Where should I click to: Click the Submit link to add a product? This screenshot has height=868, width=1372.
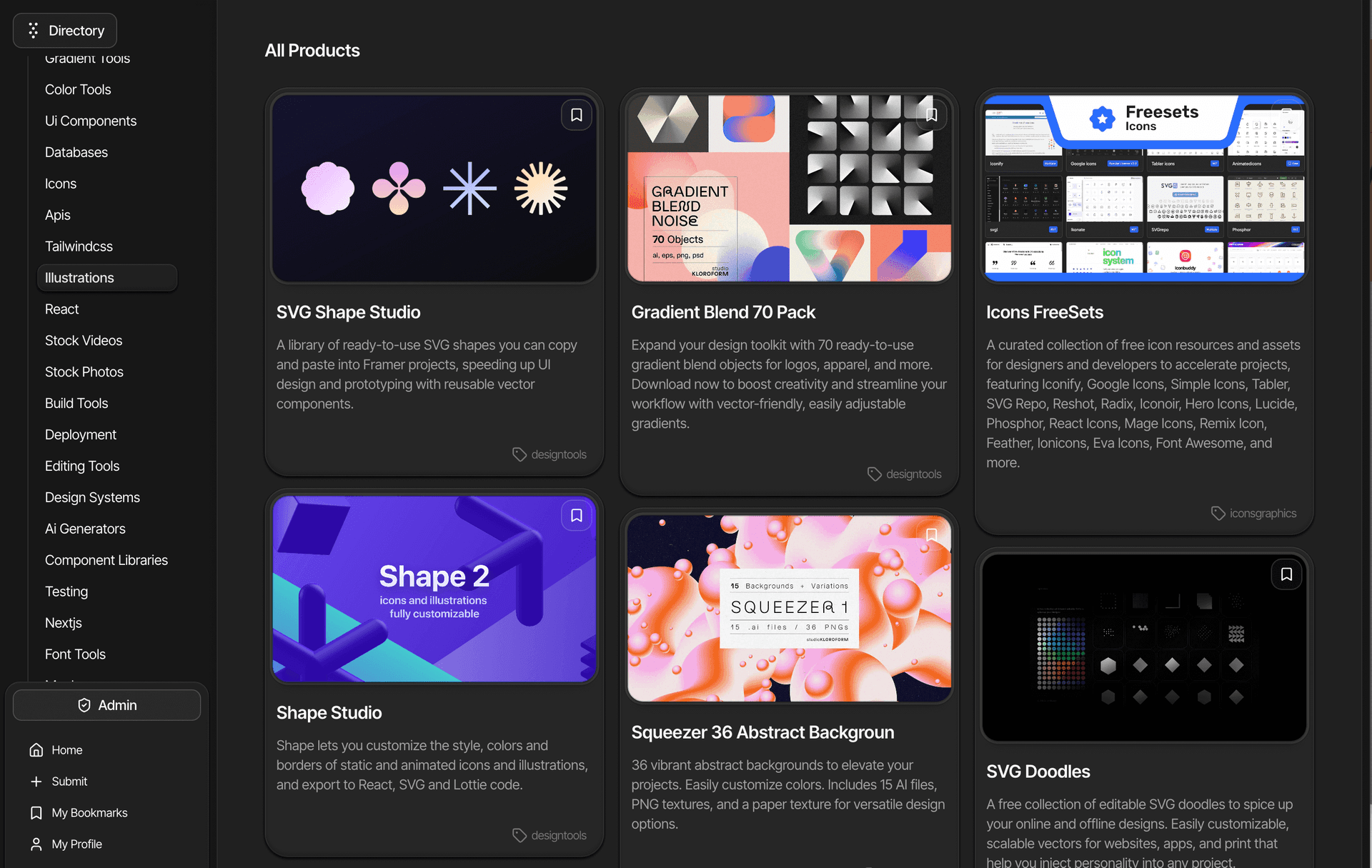pyautogui.click(x=69, y=781)
